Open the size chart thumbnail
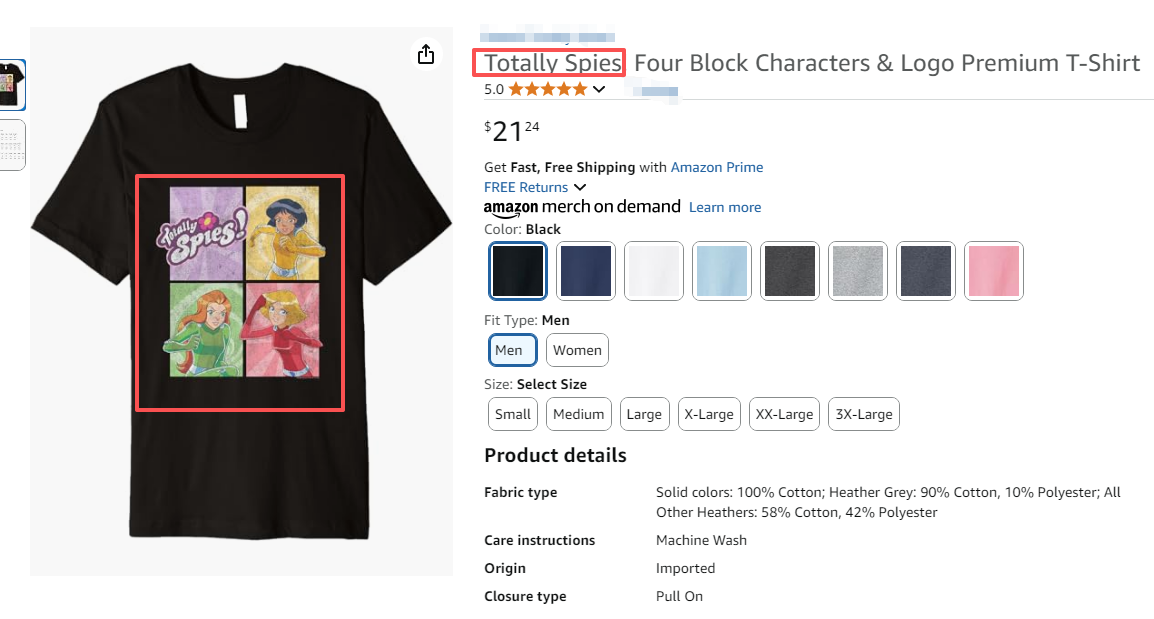The width and height of the screenshot is (1154, 619). click(14, 145)
